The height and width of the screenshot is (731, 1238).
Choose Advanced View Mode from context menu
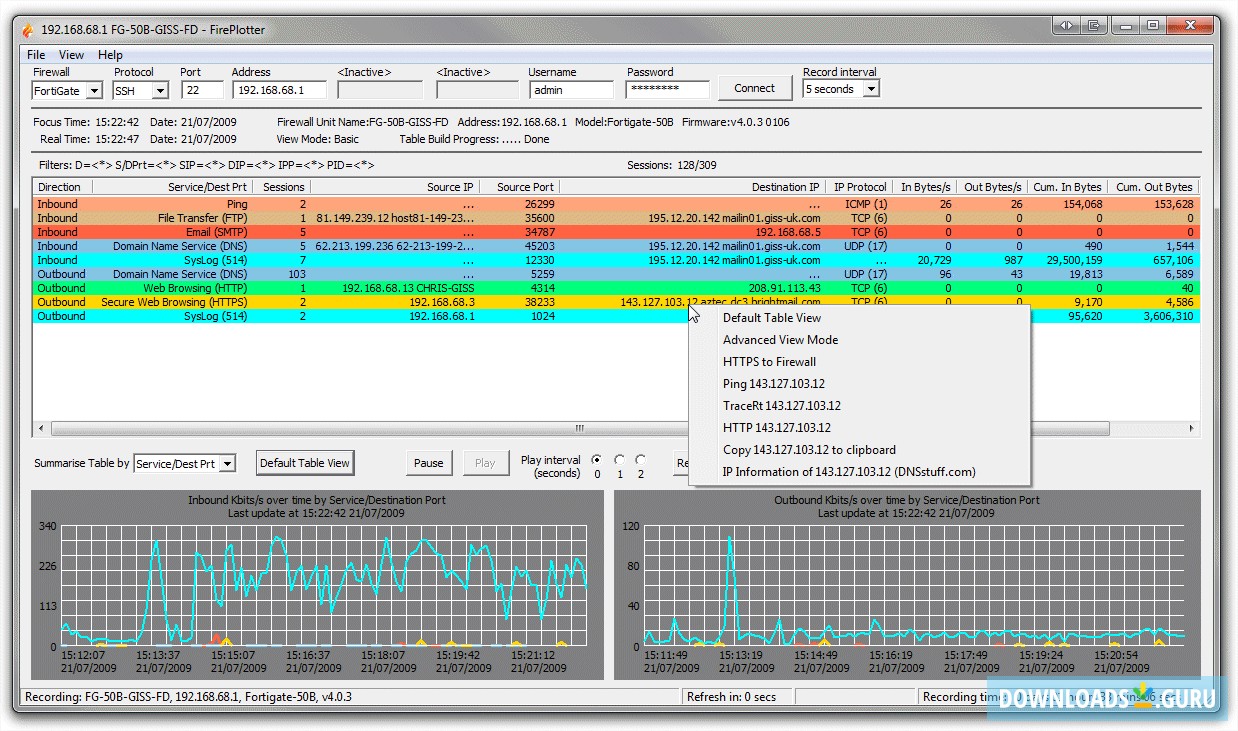780,340
